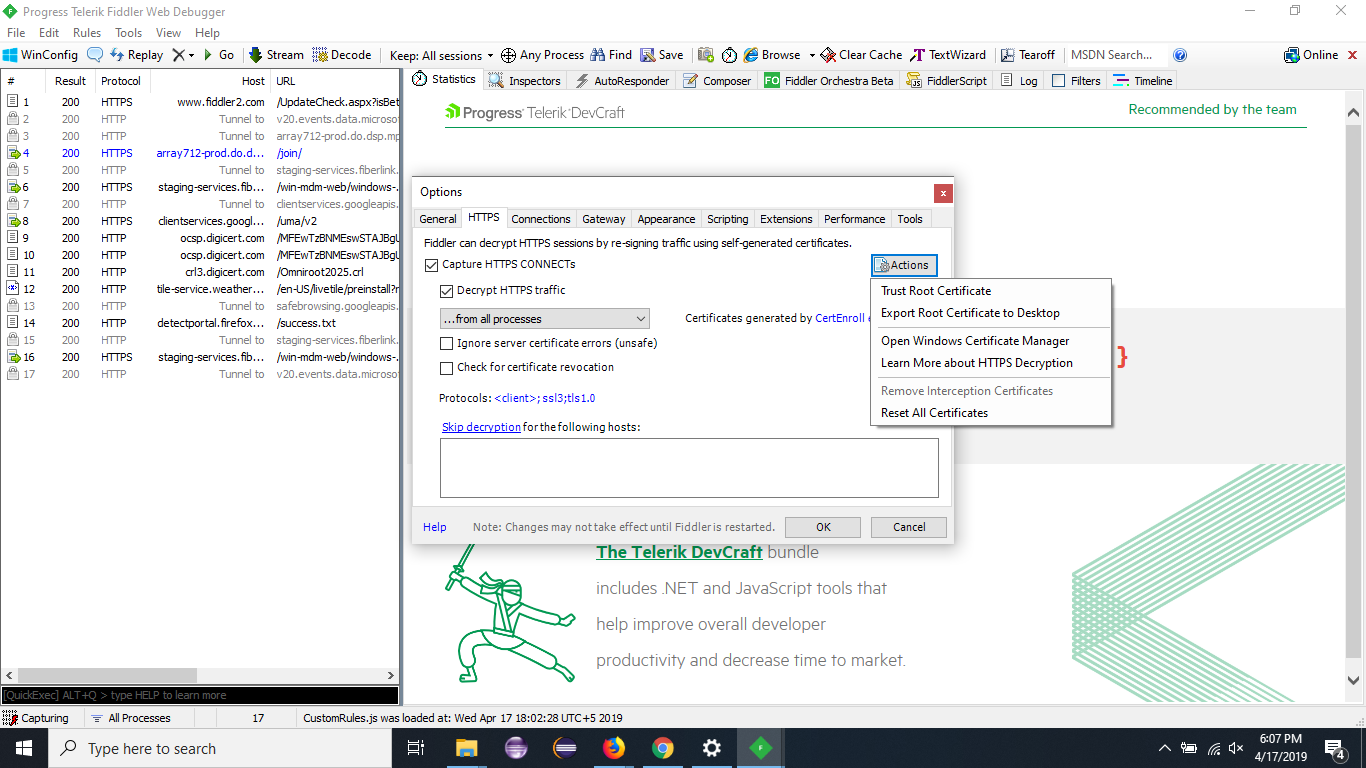
Task: Open the '...from all processes' dropdown
Action: pos(644,318)
